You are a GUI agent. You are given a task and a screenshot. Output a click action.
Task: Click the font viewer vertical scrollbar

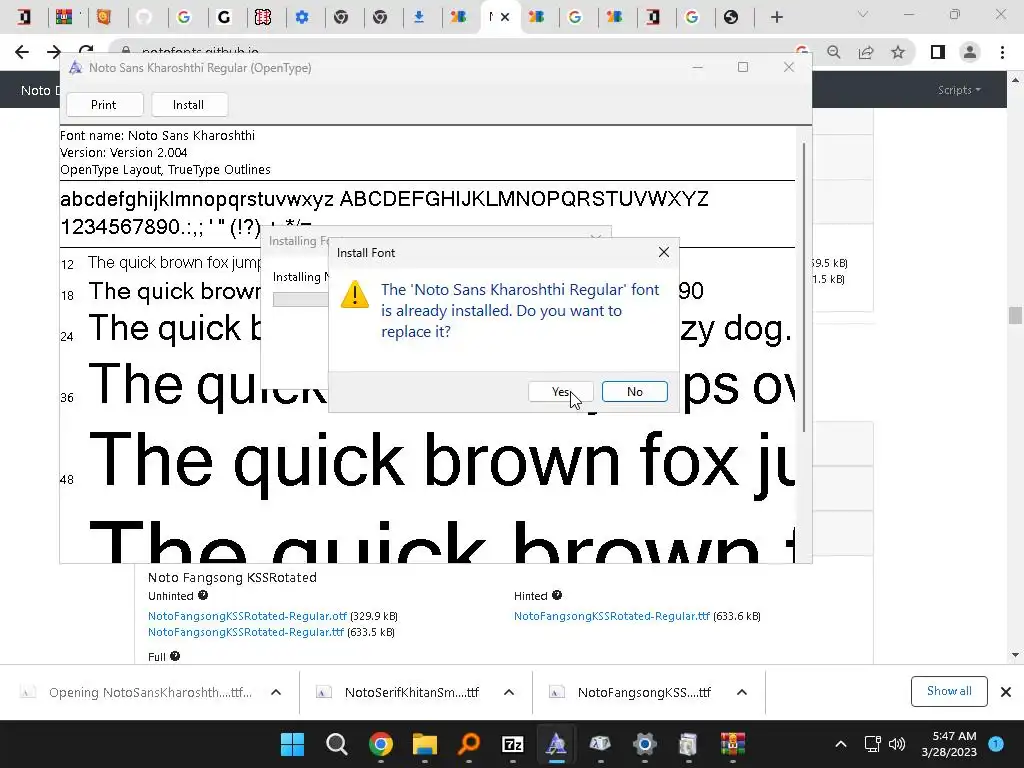click(804, 287)
